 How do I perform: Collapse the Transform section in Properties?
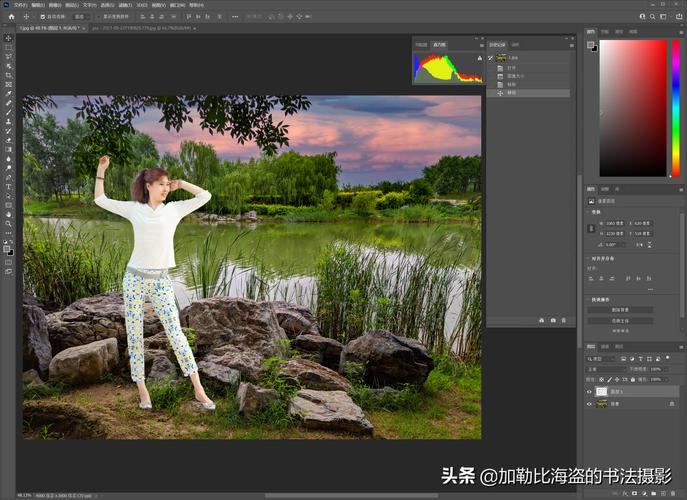coord(588,212)
